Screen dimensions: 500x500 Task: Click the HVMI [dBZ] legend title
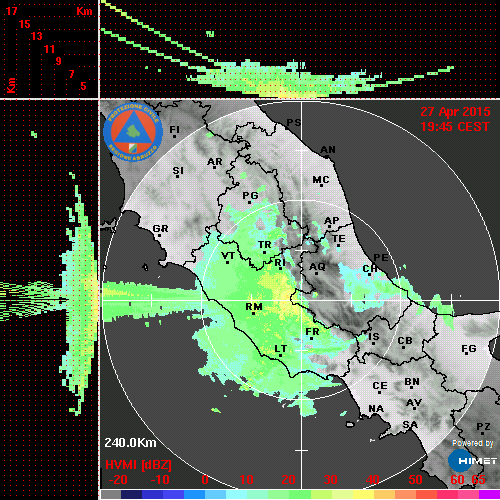(x=138, y=465)
